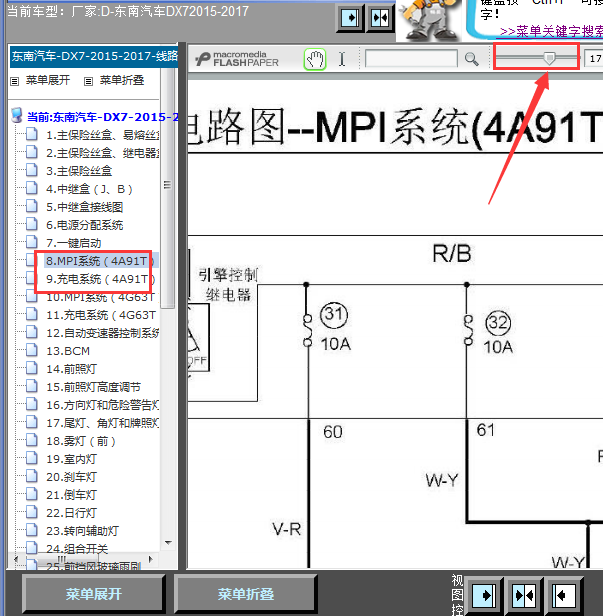Click 菜单展开 link in tree header
603x616 pixels.
48,80
